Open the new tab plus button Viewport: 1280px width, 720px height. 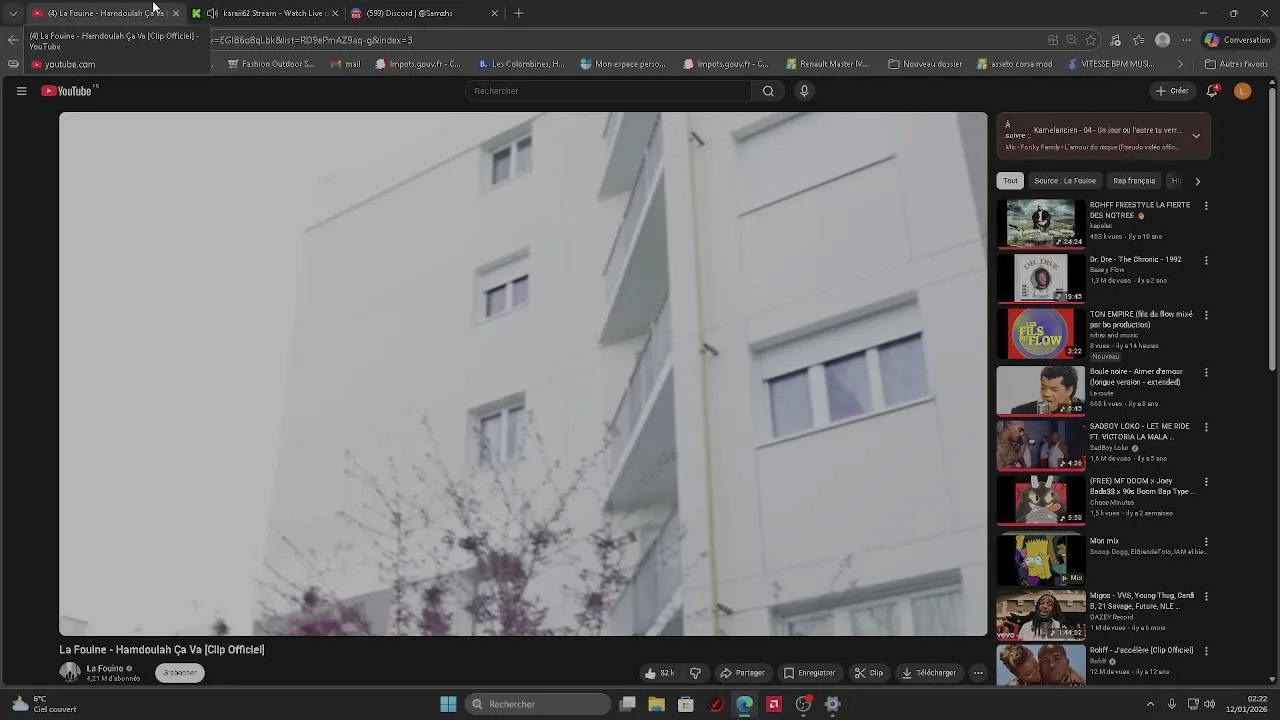click(x=518, y=13)
